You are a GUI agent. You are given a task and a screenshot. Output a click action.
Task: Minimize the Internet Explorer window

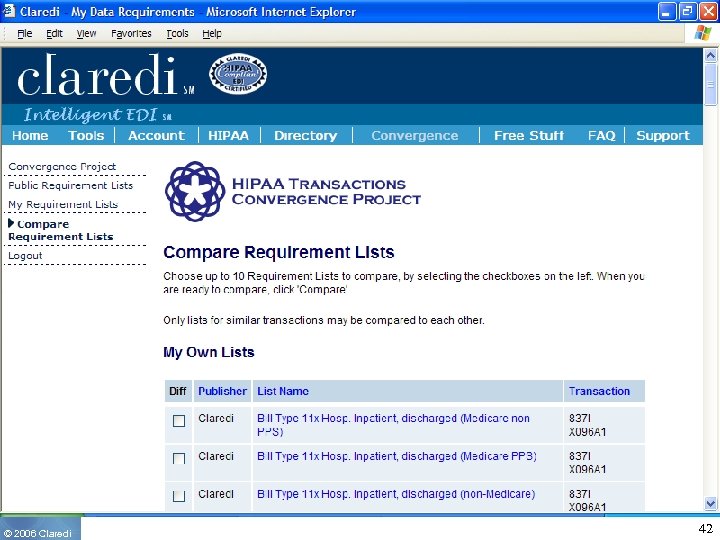[x=666, y=11]
